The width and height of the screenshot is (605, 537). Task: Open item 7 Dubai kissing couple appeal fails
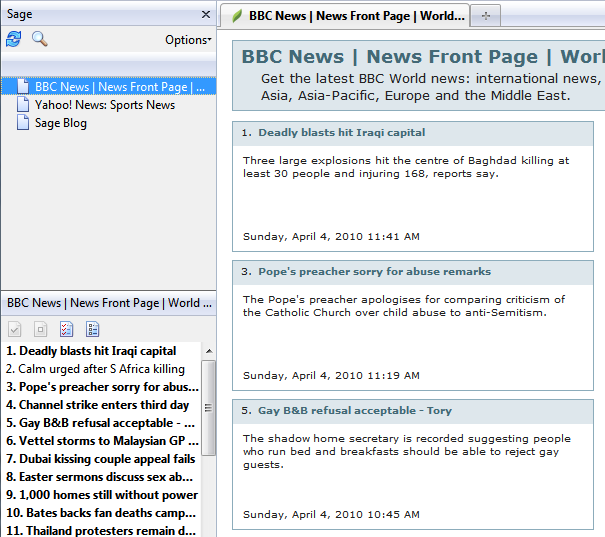(x=101, y=459)
